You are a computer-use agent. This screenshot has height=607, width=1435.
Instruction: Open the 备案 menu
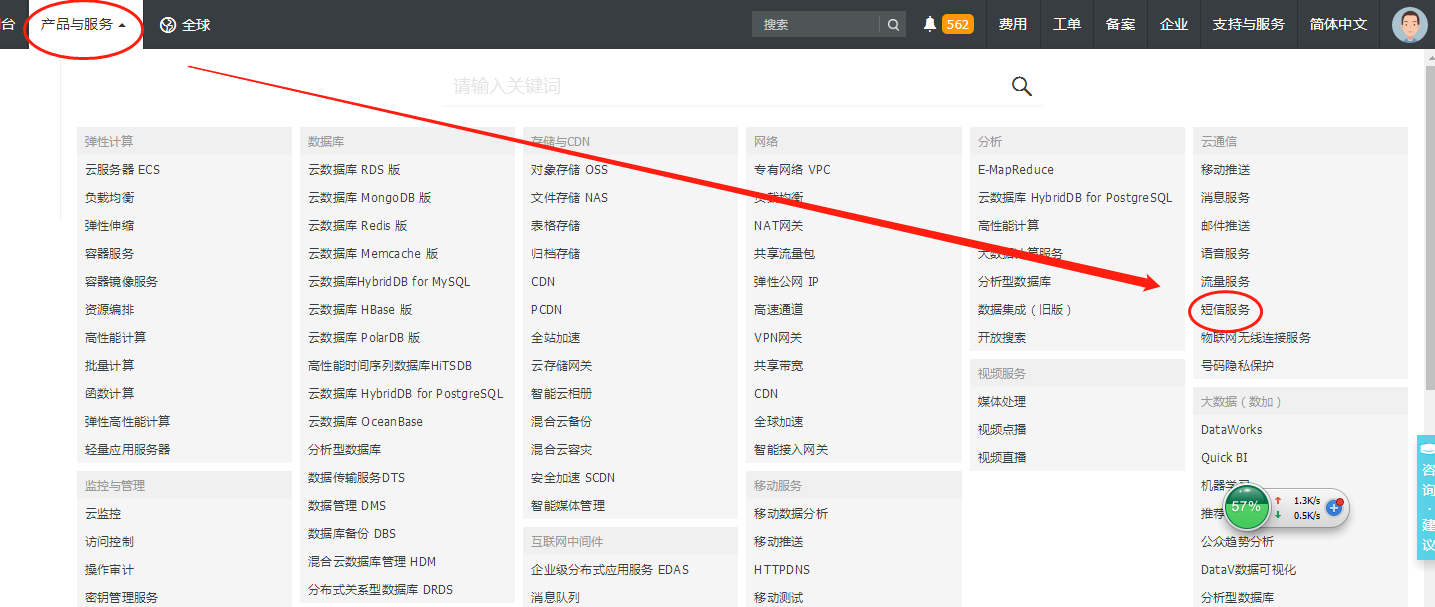point(1120,24)
